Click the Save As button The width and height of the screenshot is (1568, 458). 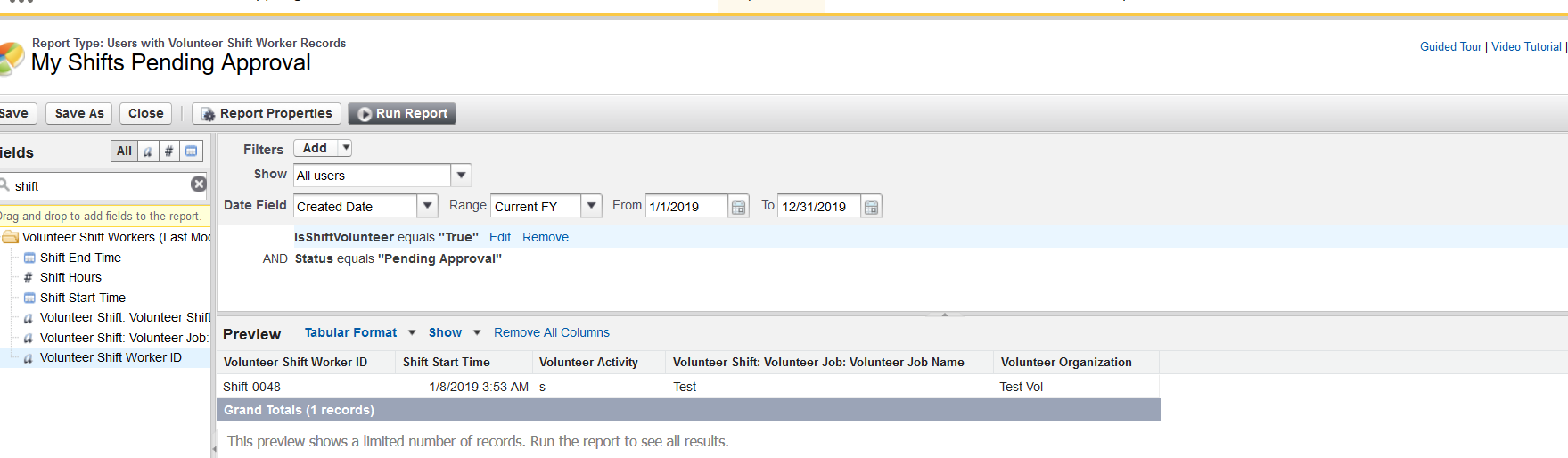click(x=79, y=113)
